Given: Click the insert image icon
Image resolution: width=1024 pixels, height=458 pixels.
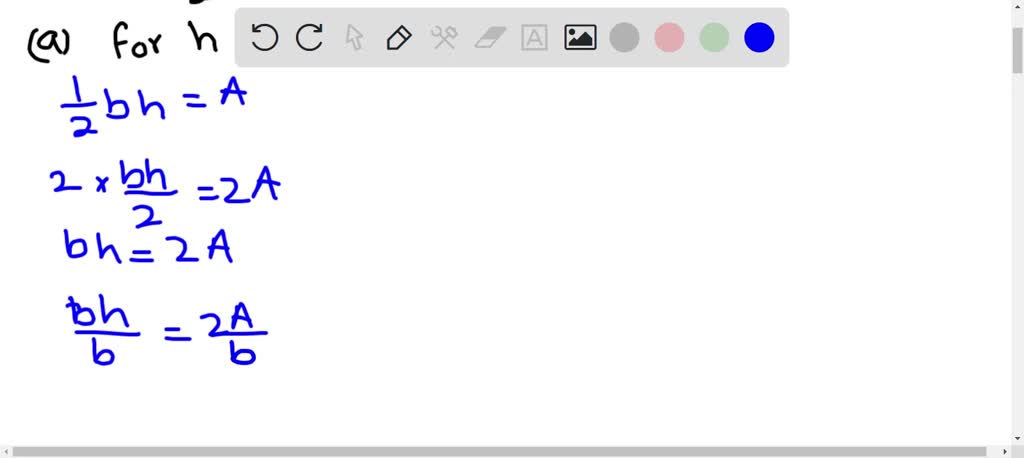Looking at the screenshot, I should click(580, 38).
